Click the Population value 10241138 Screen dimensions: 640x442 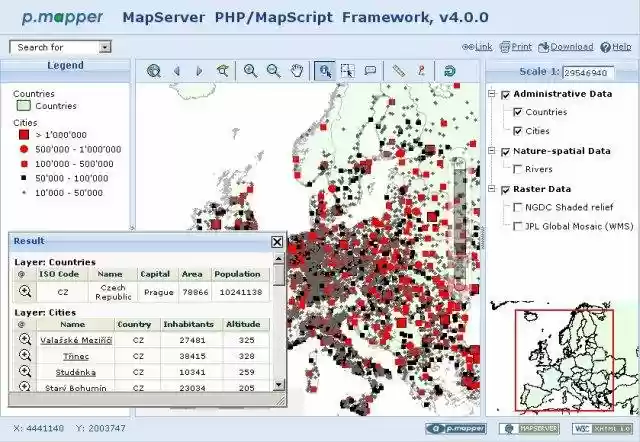tap(241, 292)
